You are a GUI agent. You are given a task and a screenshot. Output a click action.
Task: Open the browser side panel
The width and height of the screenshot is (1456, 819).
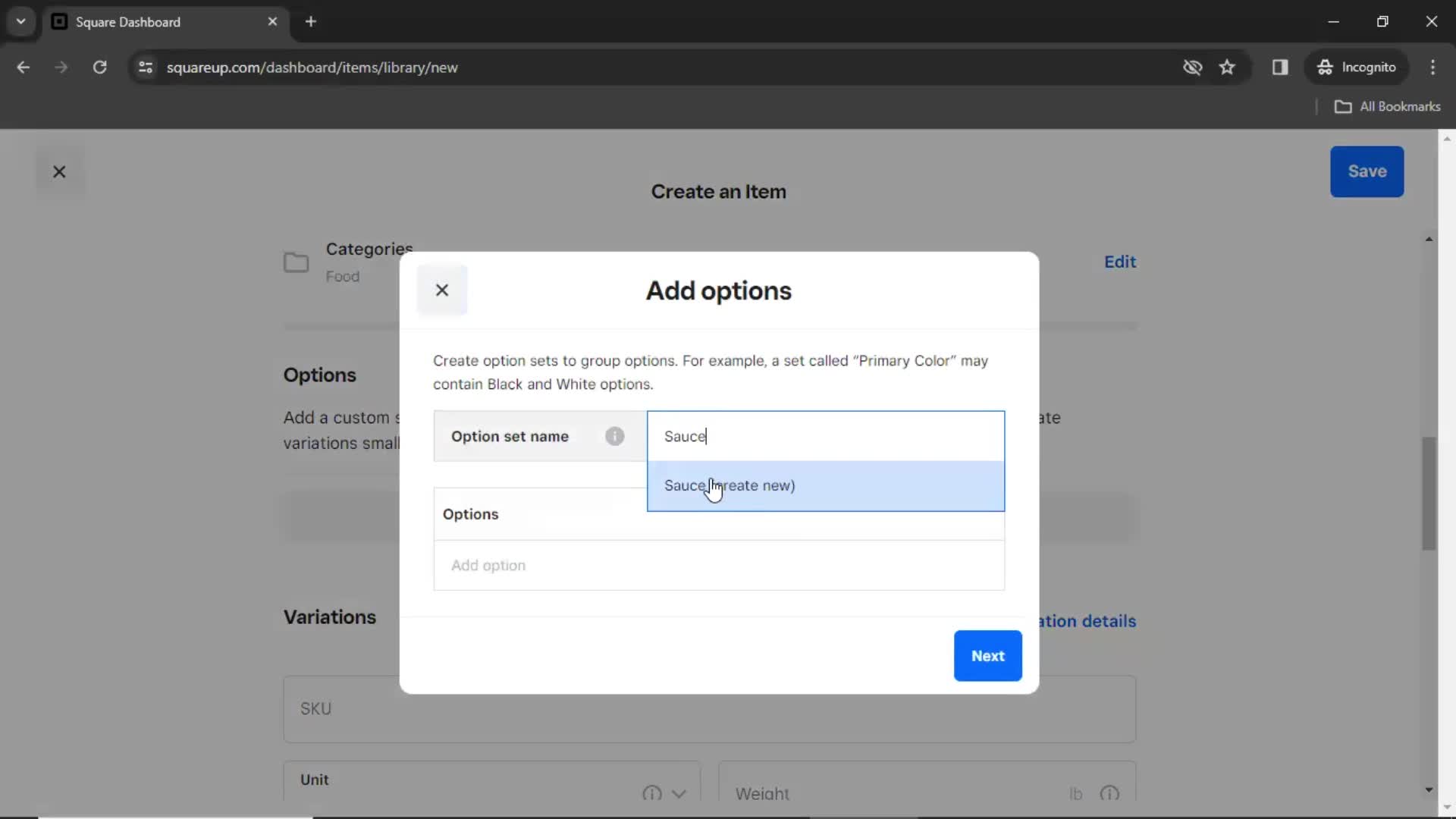coord(1280,67)
